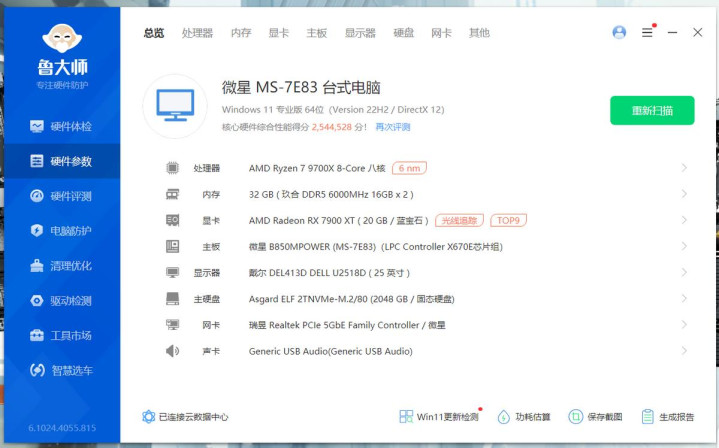The image size is (719, 448).
Task: Expand the Asgard ELF disk row chevron
Action: pos(684,299)
